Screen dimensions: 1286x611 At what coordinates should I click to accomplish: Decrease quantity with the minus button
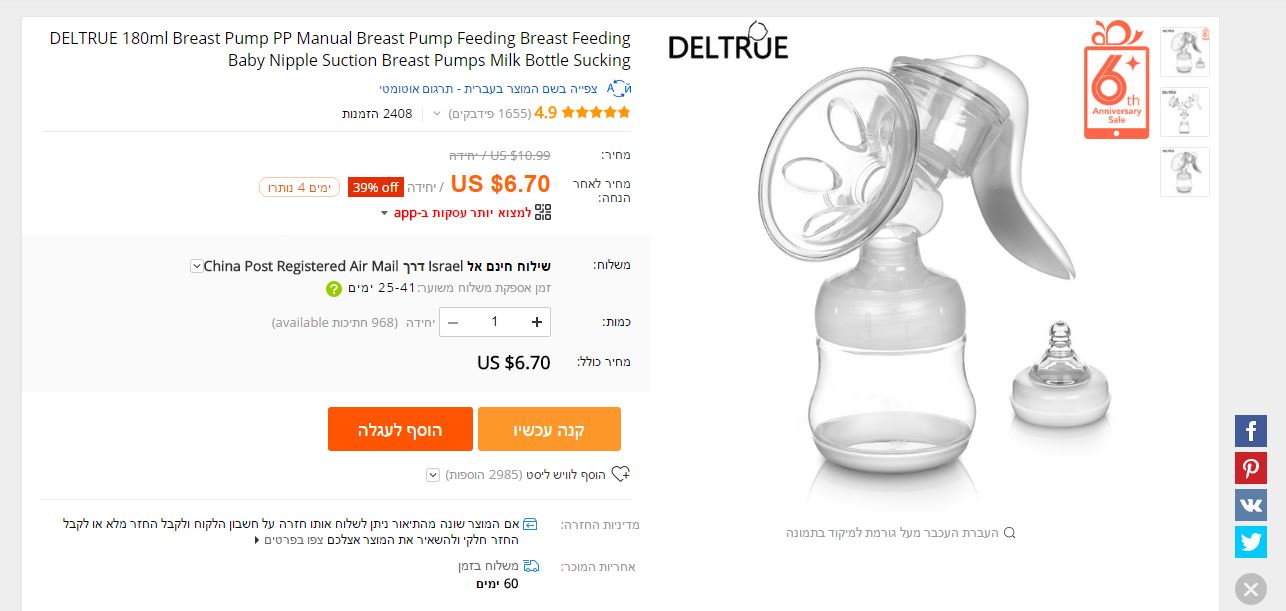[453, 322]
